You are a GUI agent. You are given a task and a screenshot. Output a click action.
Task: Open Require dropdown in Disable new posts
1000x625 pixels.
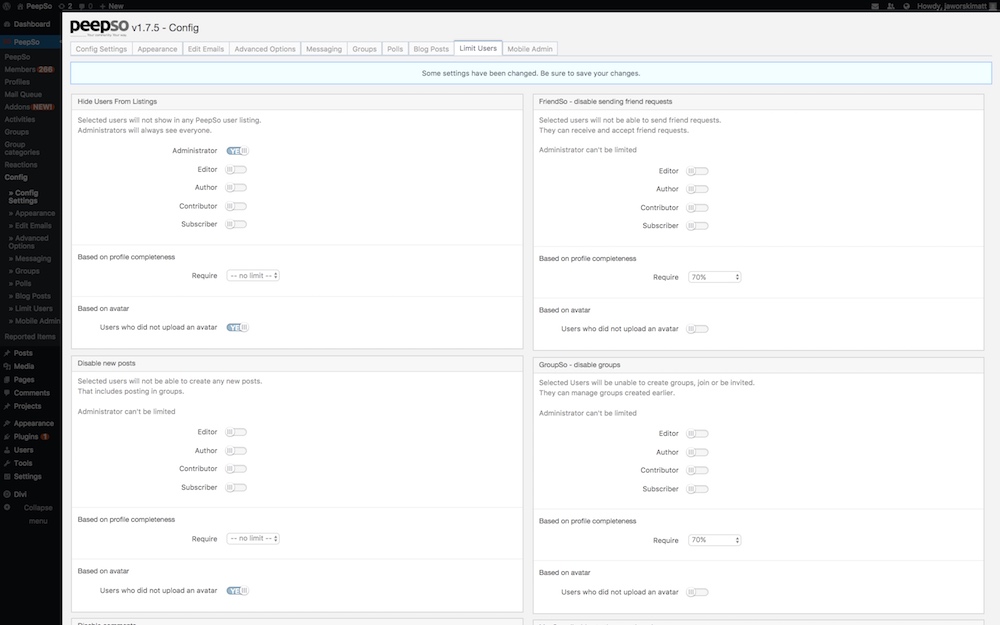(x=253, y=538)
